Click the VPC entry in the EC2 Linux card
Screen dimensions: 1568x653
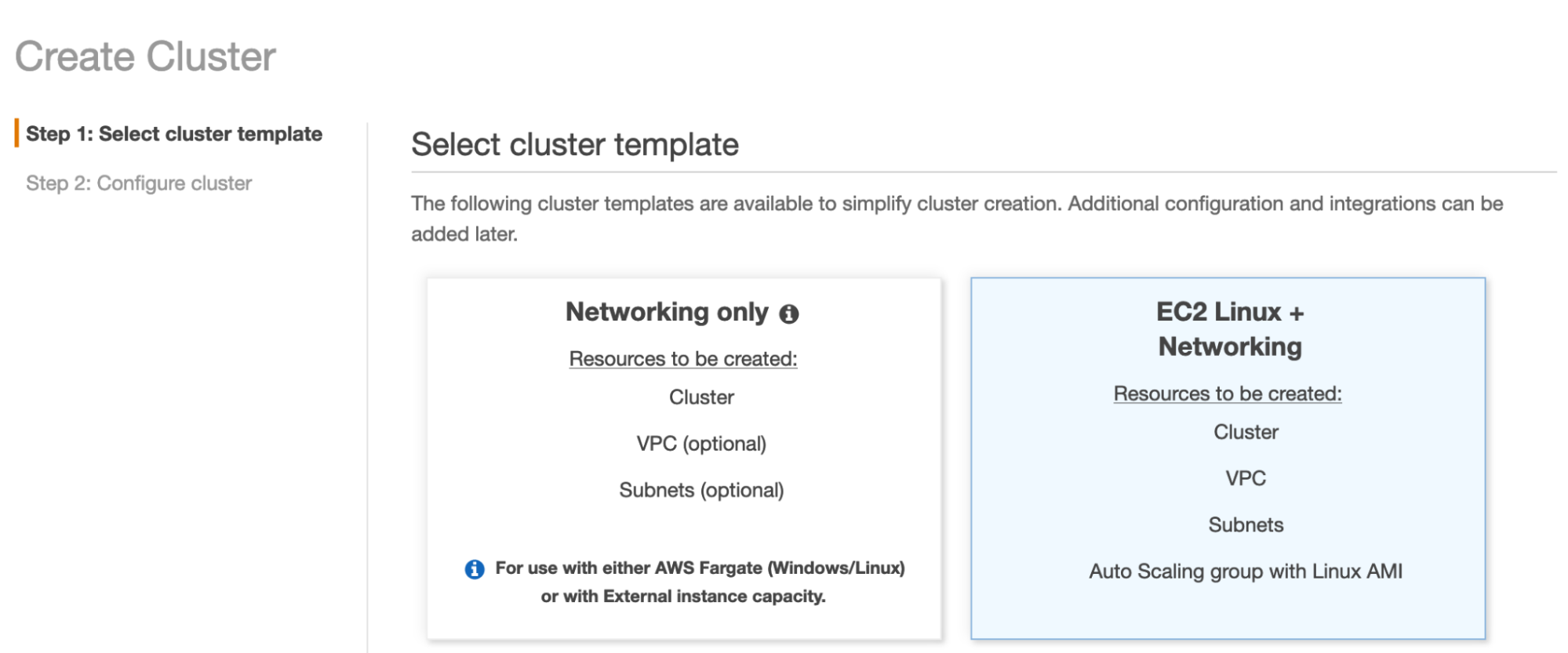coord(1246,477)
